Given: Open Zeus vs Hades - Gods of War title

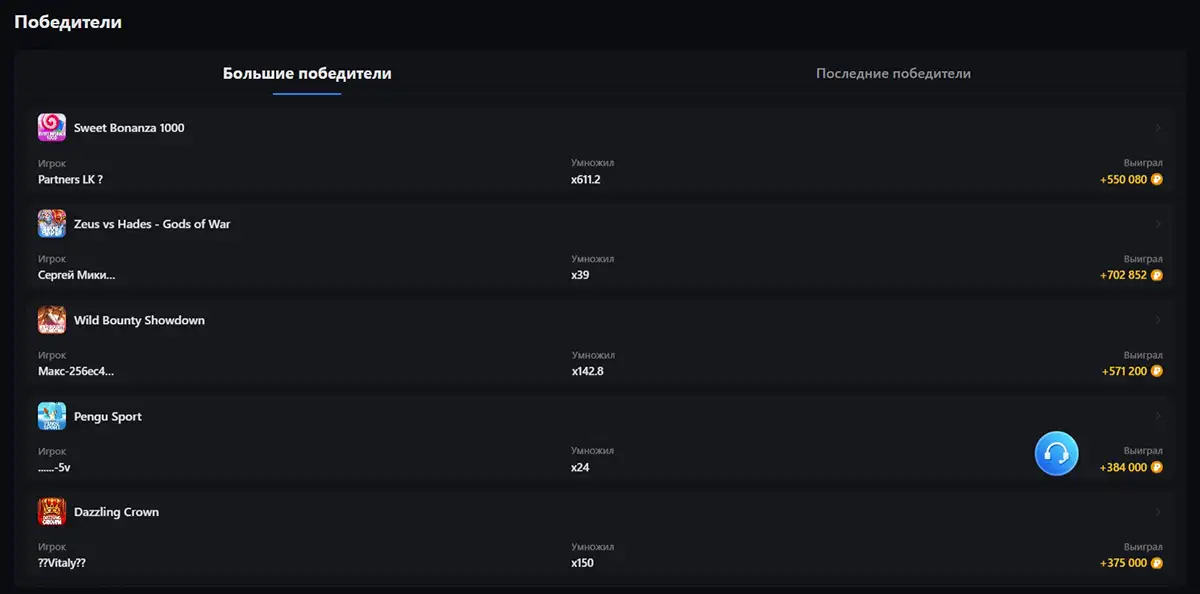Looking at the screenshot, I should (152, 224).
